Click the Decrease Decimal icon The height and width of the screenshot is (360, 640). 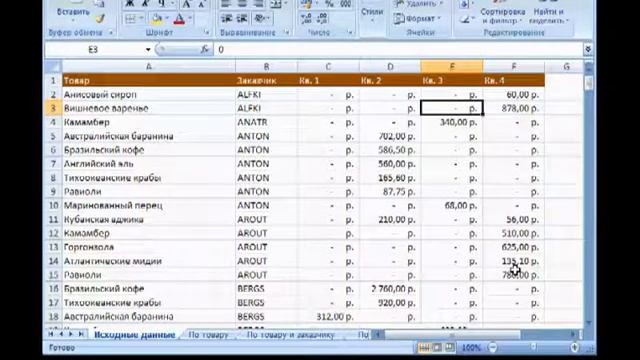[322, 19]
